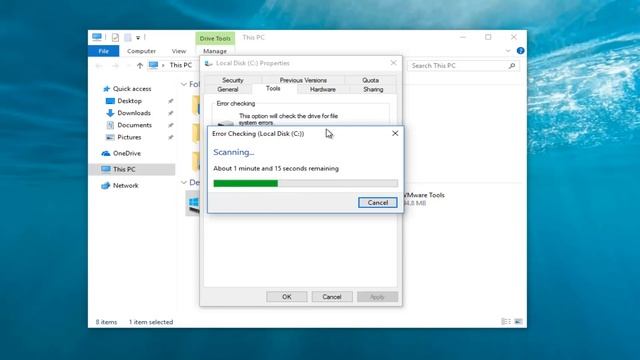The image size is (640, 360).
Task: Close the Error Checking dialog
Action: click(395, 133)
